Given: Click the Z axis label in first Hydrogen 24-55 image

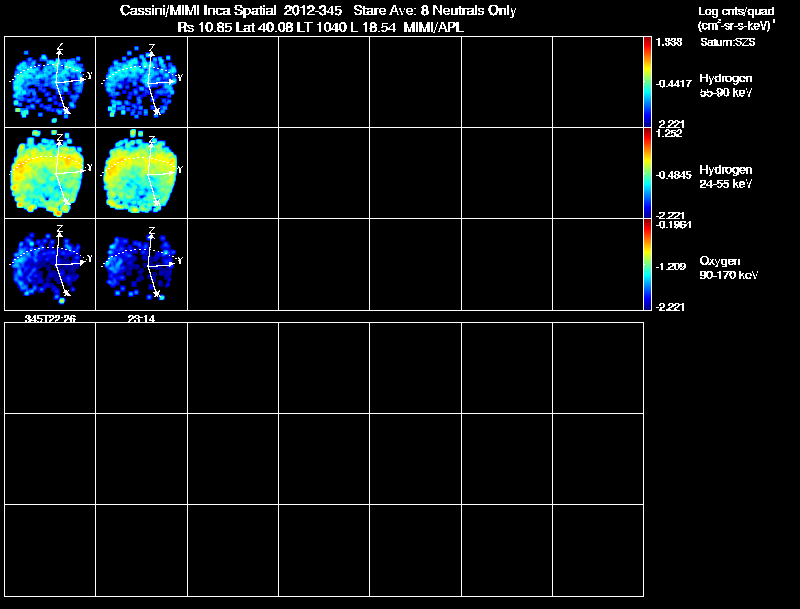Looking at the screenshot, I should tap(60, 138).
